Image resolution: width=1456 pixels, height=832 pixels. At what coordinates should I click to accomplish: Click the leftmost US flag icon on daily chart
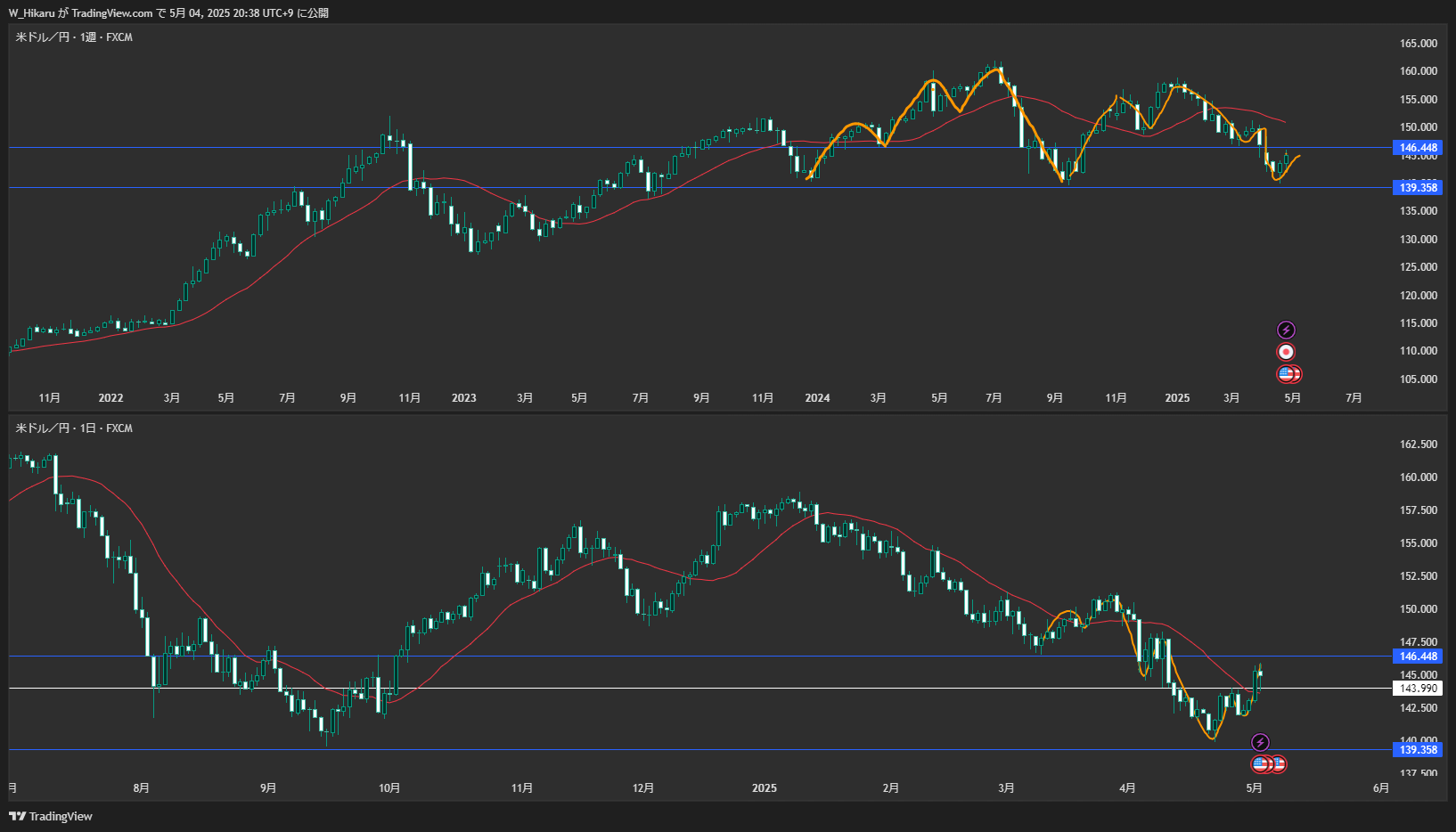coord(1261,764)
